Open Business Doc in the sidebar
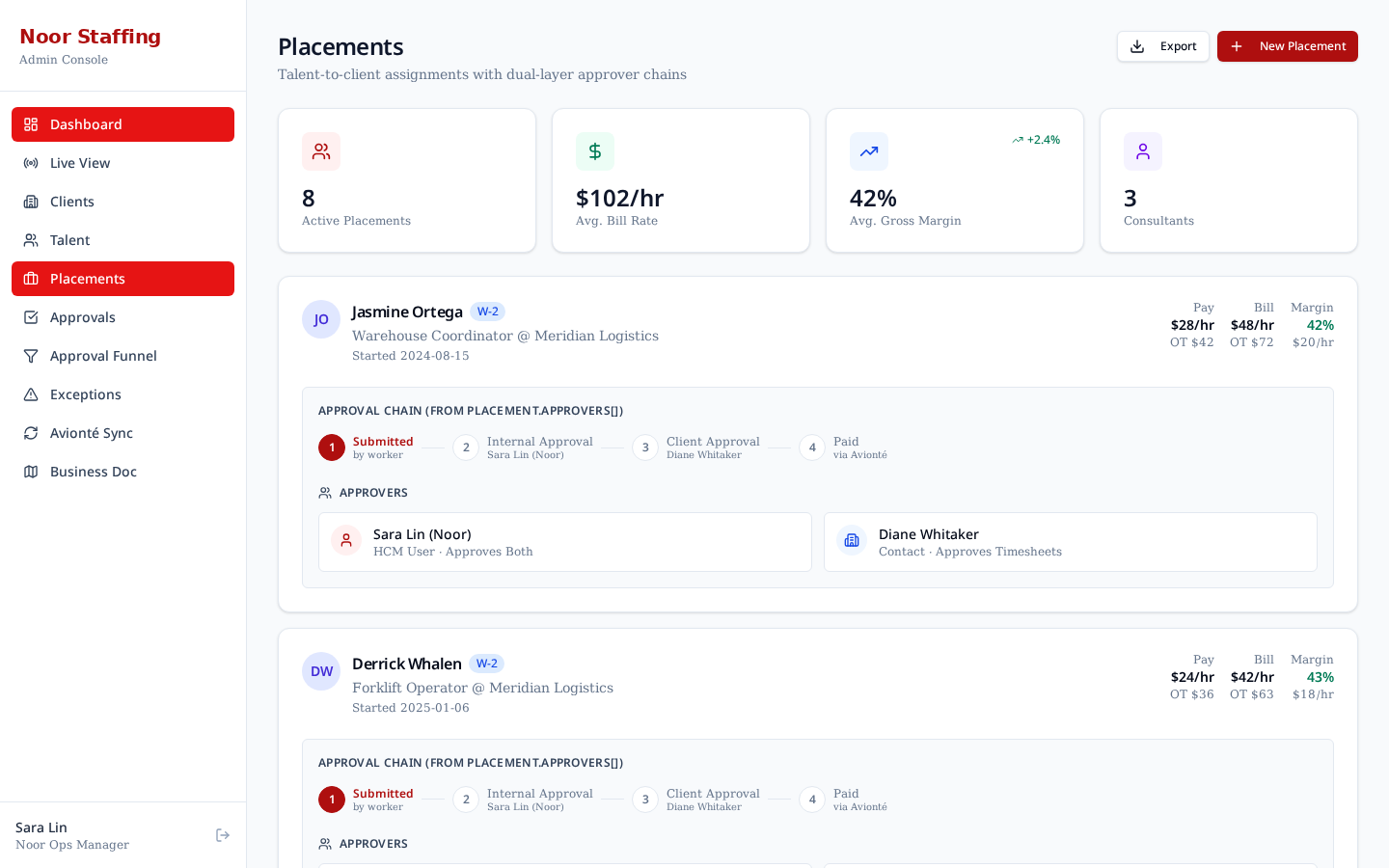The height and width of the screenshot is (868, 1389). 123,472
